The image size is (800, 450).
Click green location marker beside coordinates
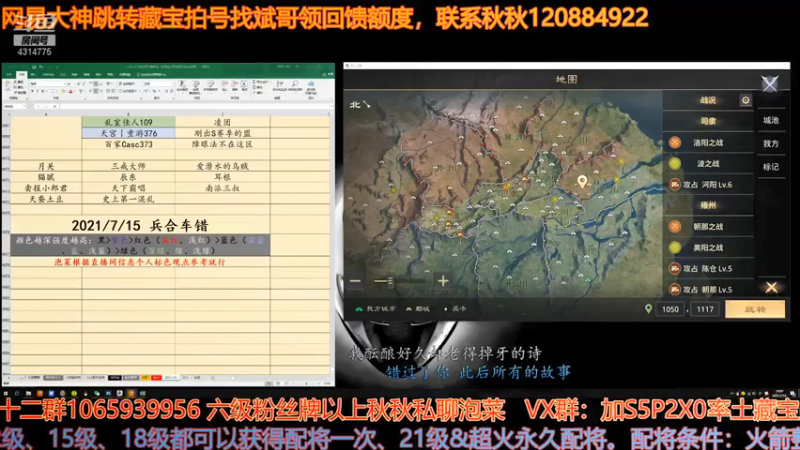pos(648,309)
